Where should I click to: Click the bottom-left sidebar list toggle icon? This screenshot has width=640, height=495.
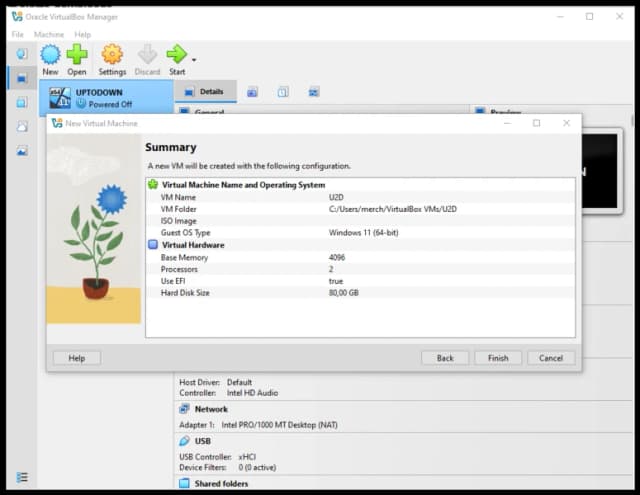click(x=22, y=477)
